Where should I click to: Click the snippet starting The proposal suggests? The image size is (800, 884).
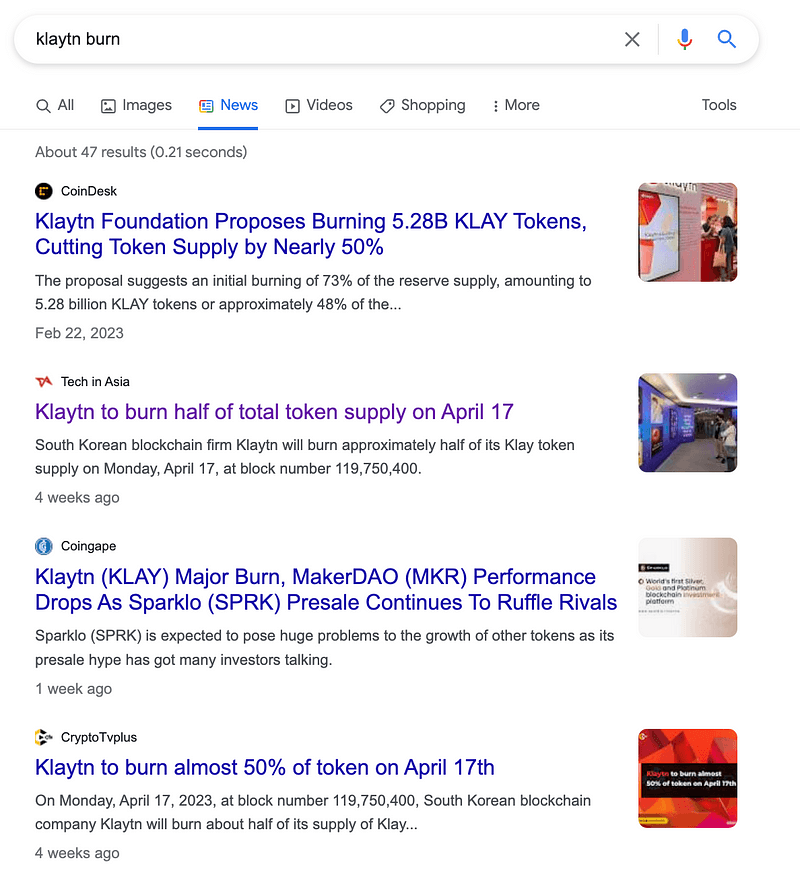click(313, 293)
